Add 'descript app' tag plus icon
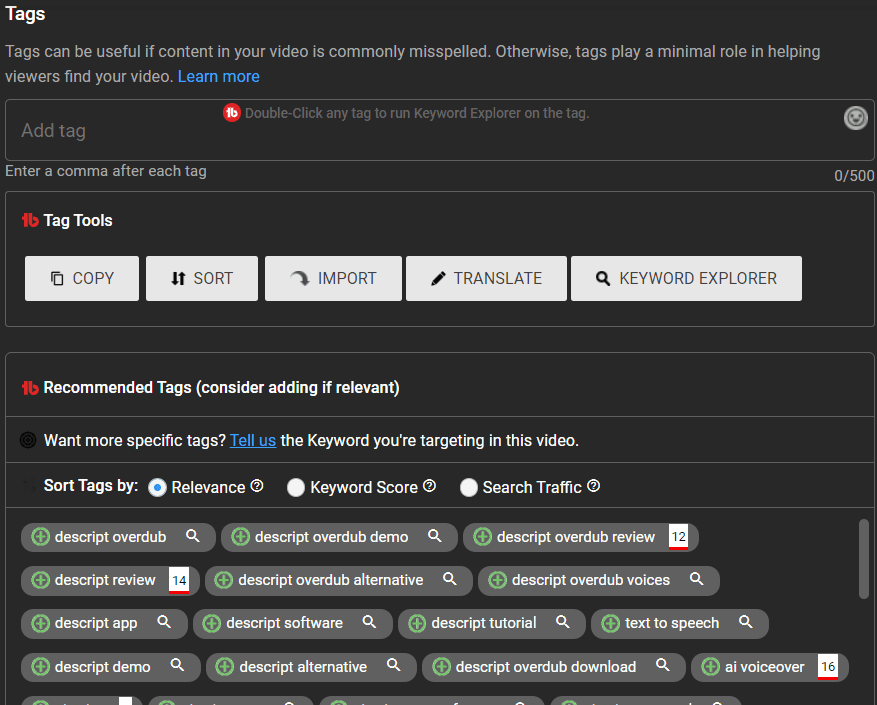The image size is (877, 705). pyautogui.click(x=40, y=623)
